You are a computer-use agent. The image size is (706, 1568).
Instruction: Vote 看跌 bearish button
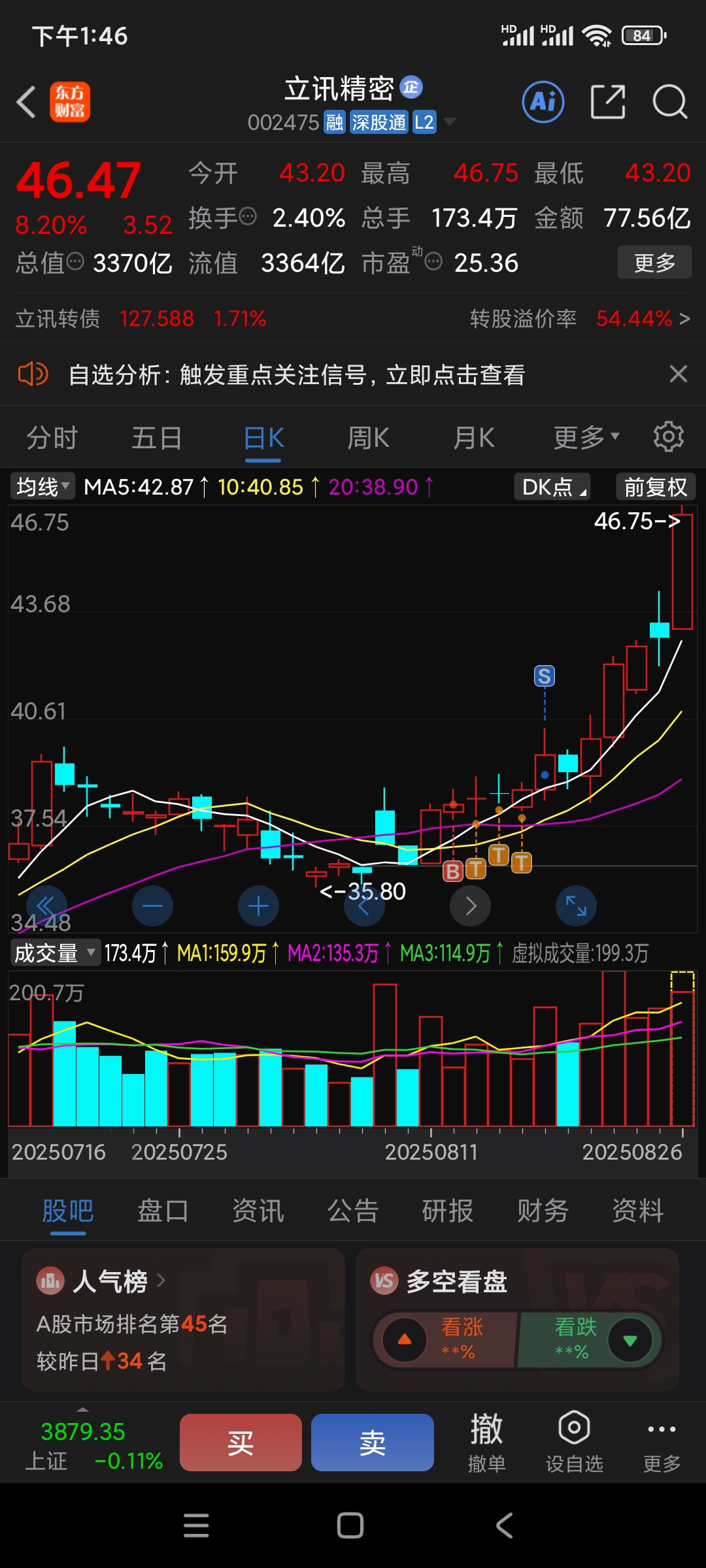(590, 1340)
